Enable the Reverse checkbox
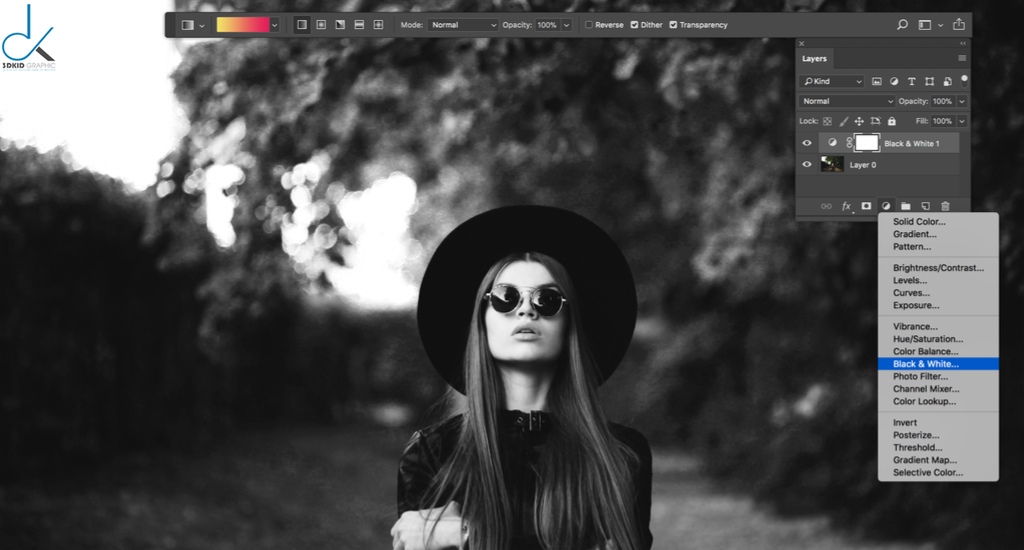The height and width of the screenshot is (550, 1024). 588,25
